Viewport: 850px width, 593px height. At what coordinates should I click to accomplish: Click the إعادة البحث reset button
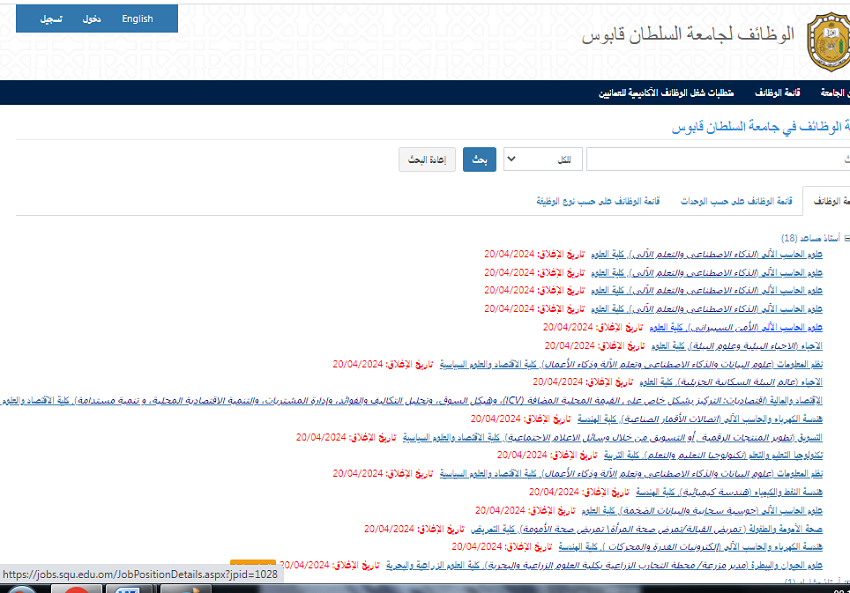pyautogui.click(x=428, y=160)
